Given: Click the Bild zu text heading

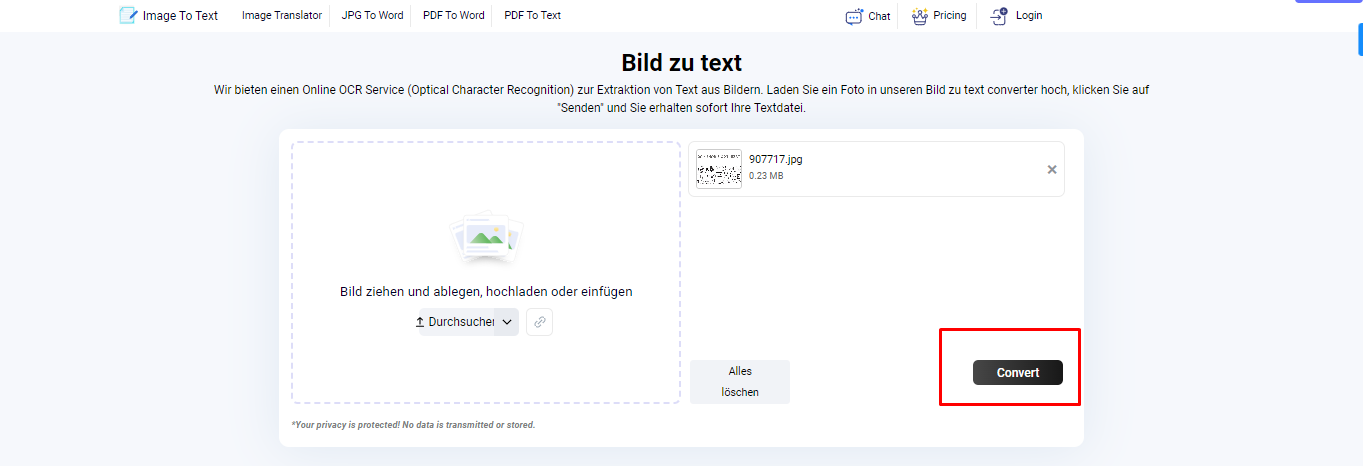Looking at the screenshot, I should click(681, 64).
